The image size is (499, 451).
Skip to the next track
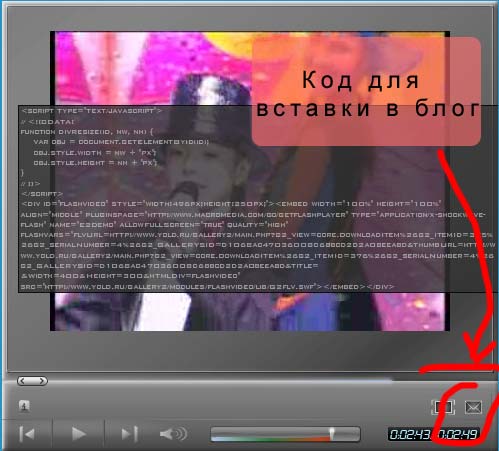coord(130,434)
